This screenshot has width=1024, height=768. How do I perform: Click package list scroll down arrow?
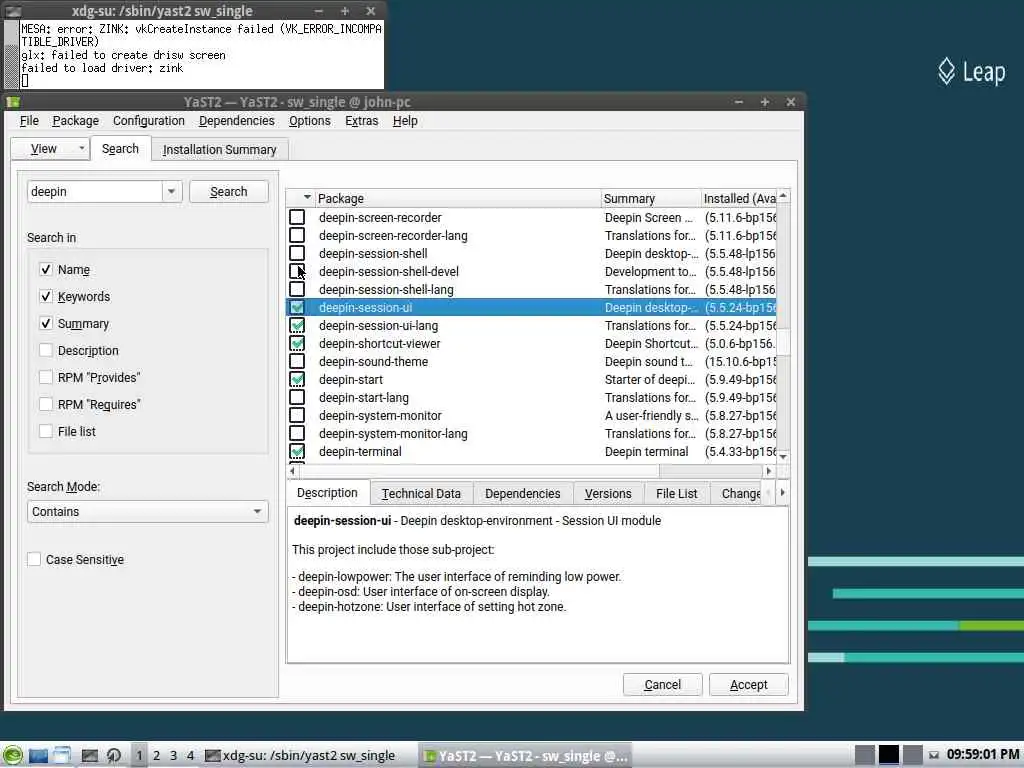point(783,456)
